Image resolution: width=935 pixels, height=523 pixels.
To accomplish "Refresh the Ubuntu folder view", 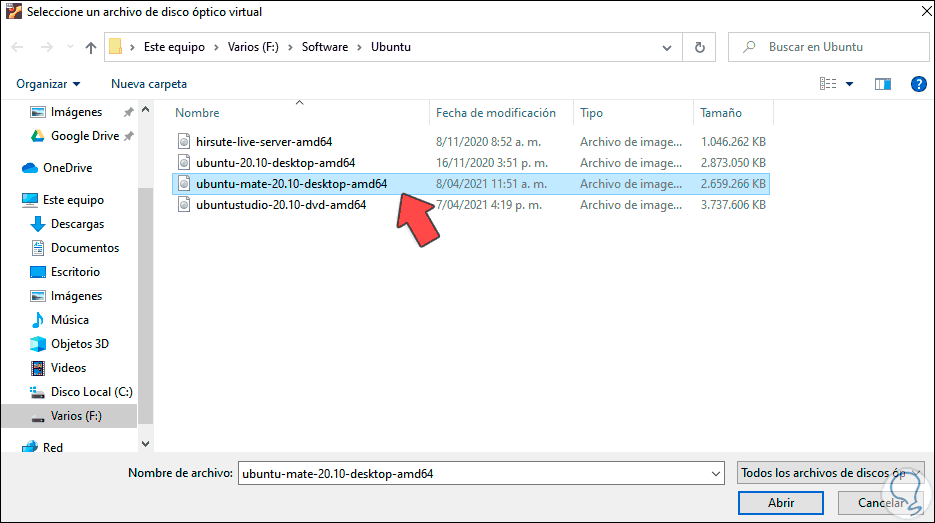I will tap(699, 47).
